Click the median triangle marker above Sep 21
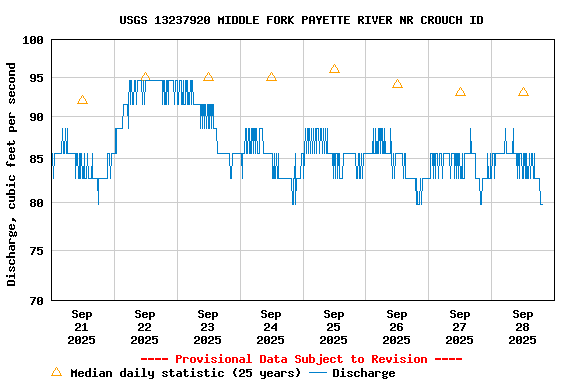Viewport: 576px width, 384px height. 83,100
